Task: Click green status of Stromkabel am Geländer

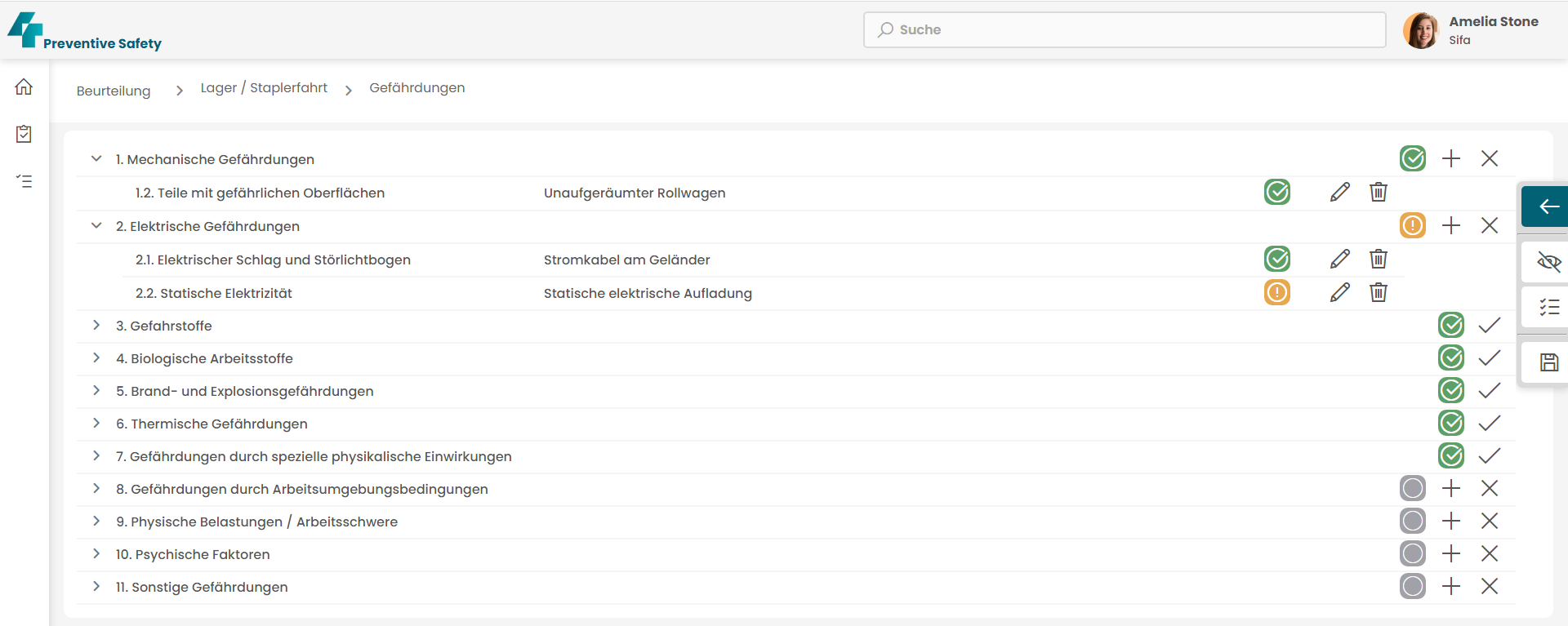Action: (x=1277, y=259)
